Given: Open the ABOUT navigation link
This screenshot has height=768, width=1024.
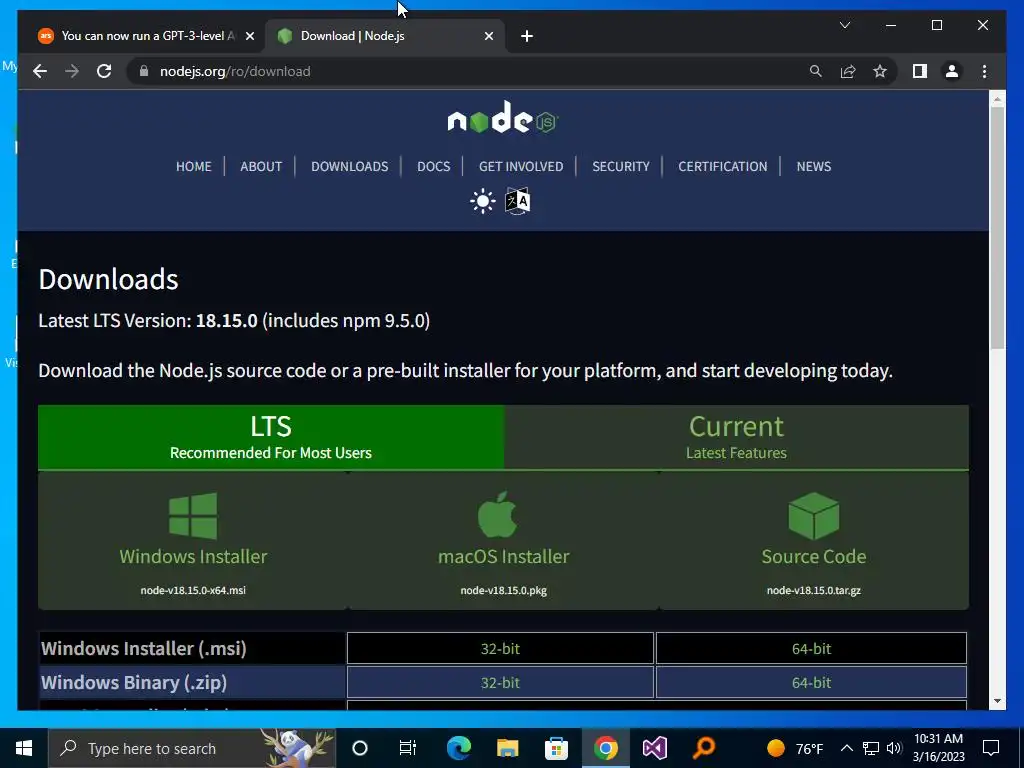Looking at the screenshot, I should (x=261, y=167).
